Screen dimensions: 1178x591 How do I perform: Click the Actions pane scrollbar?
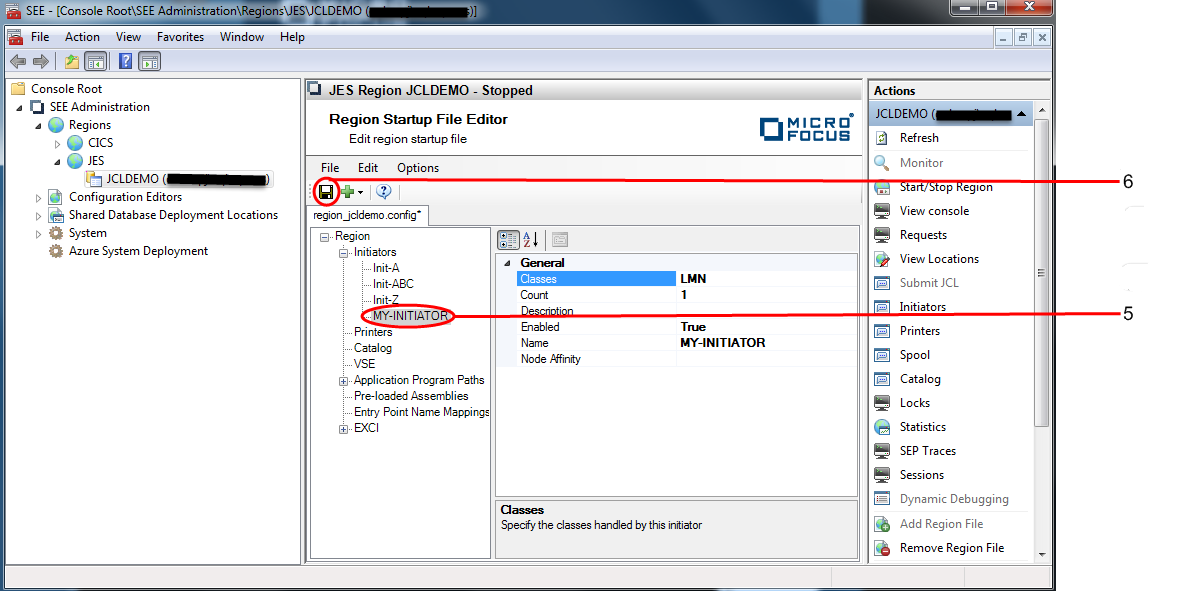tap(1041, 273)
